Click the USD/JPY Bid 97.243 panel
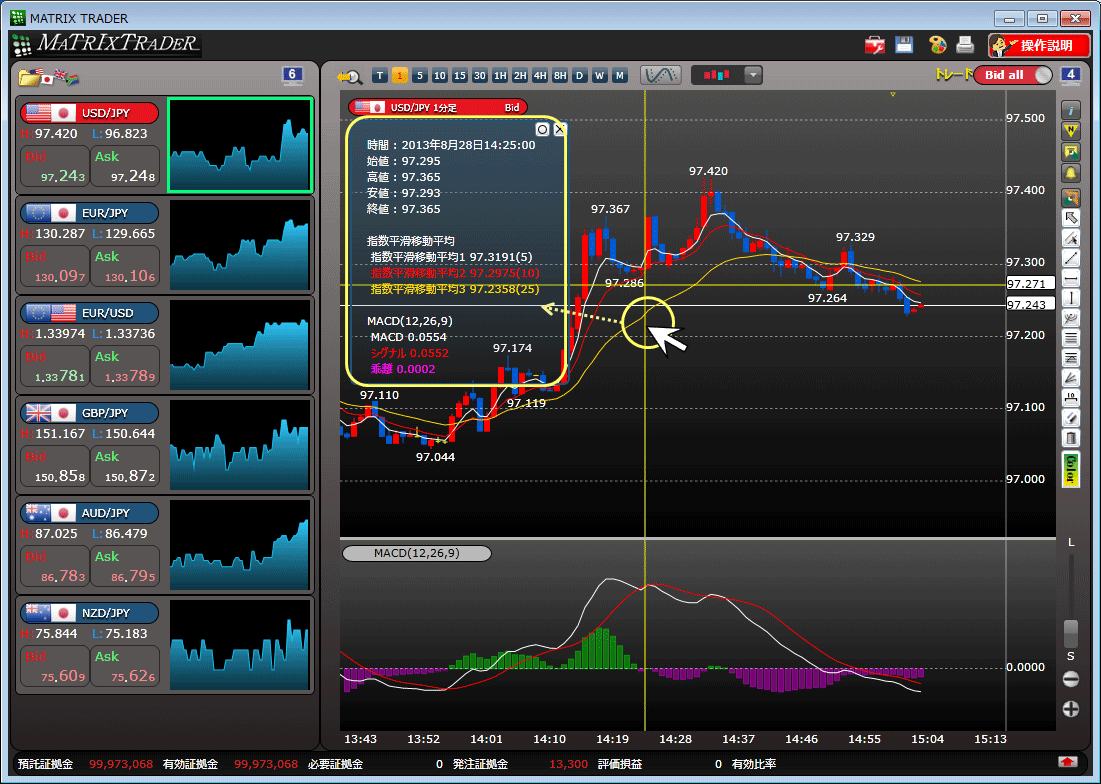 pos(55,166)
